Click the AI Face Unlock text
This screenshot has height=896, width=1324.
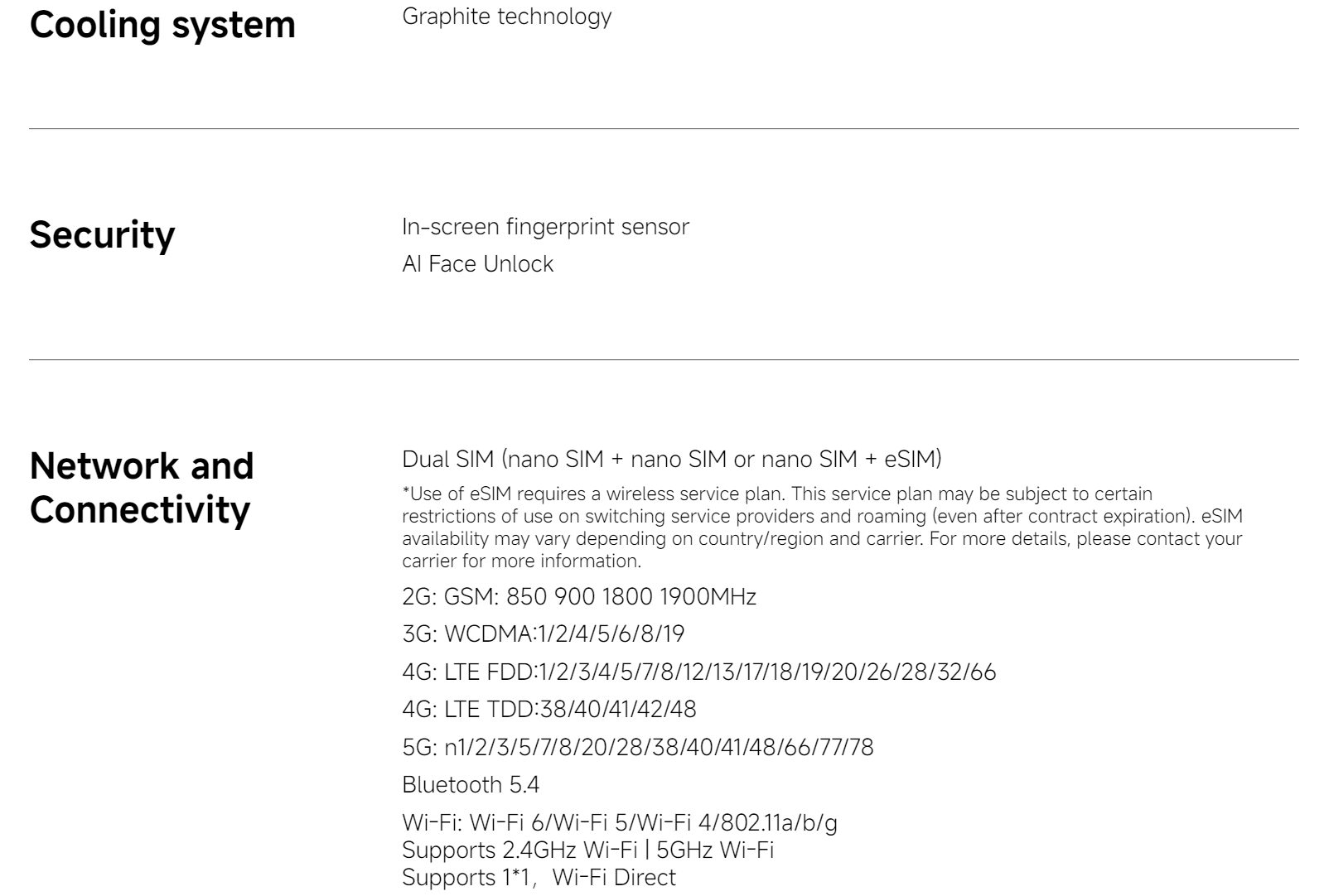tap(477, 263)
